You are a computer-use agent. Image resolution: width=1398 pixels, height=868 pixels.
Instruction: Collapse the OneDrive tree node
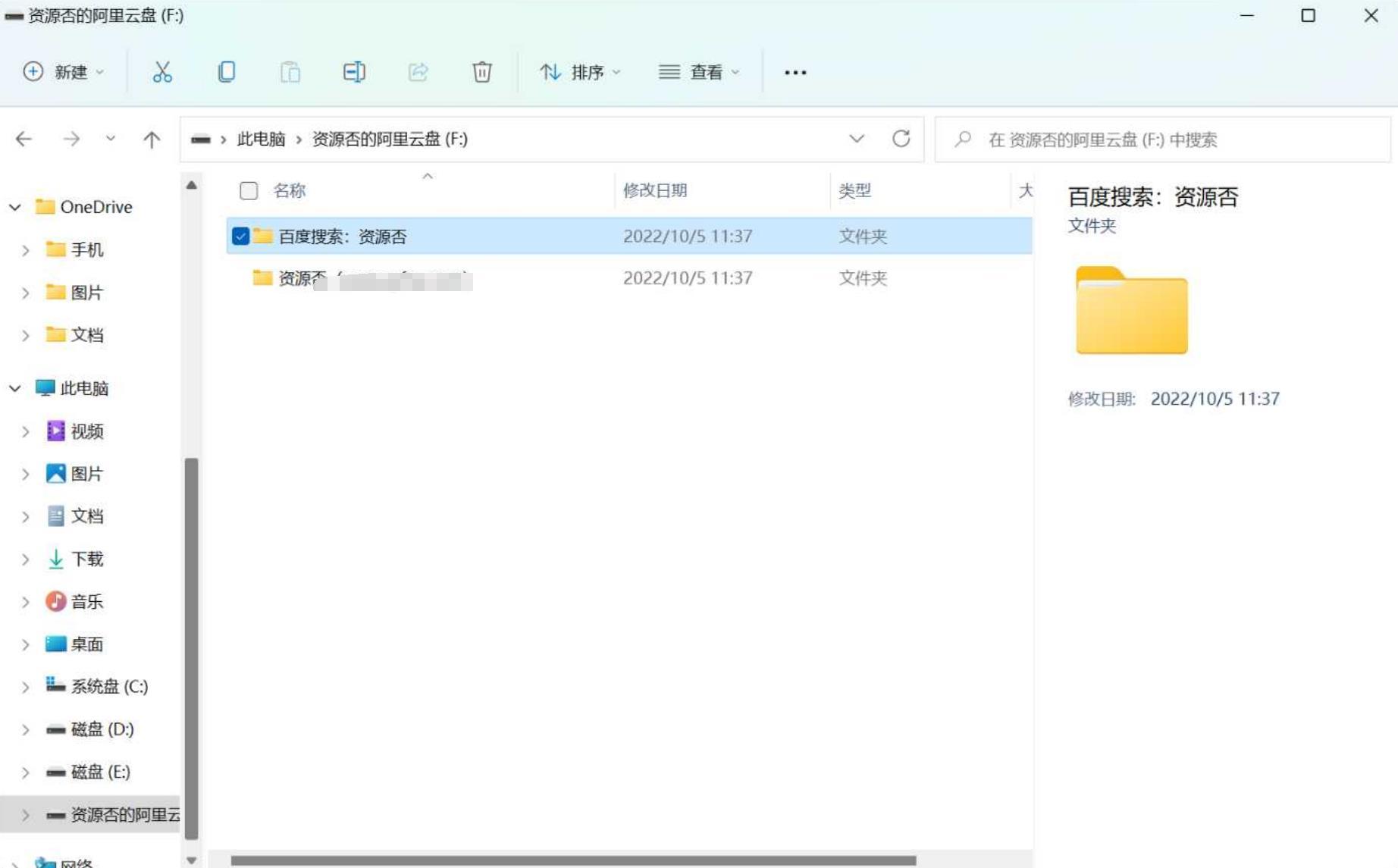pyautogui.click(x=15, y=207)
